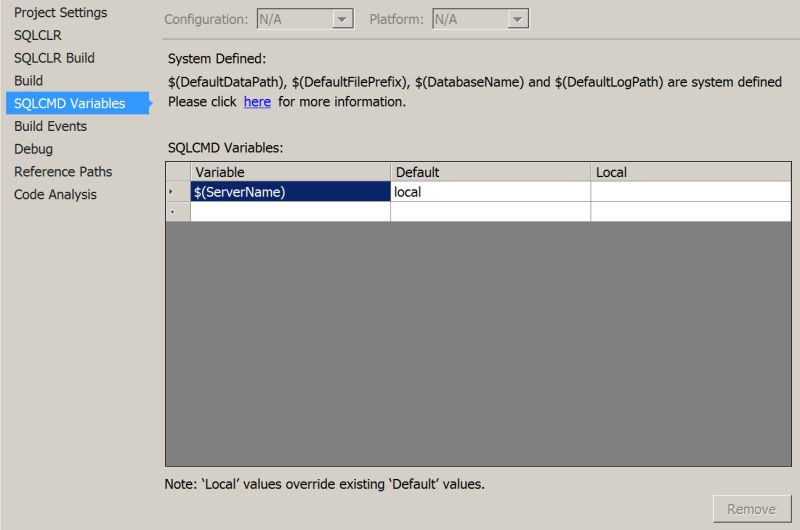Click the empty Variable cell in new row

[x=290, y=212]
